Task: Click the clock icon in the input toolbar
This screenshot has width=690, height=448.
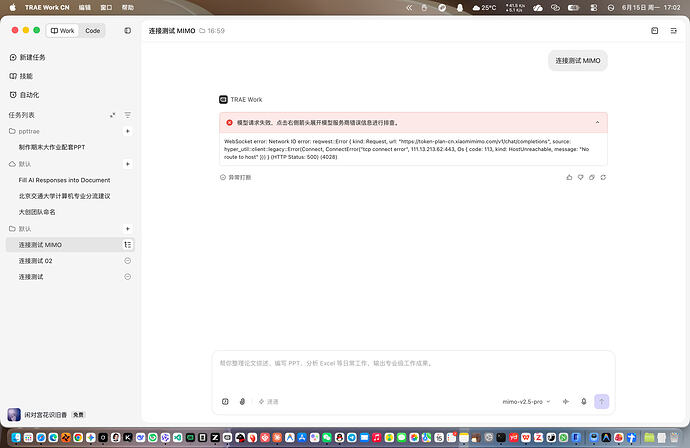Action: pos(225,401)
